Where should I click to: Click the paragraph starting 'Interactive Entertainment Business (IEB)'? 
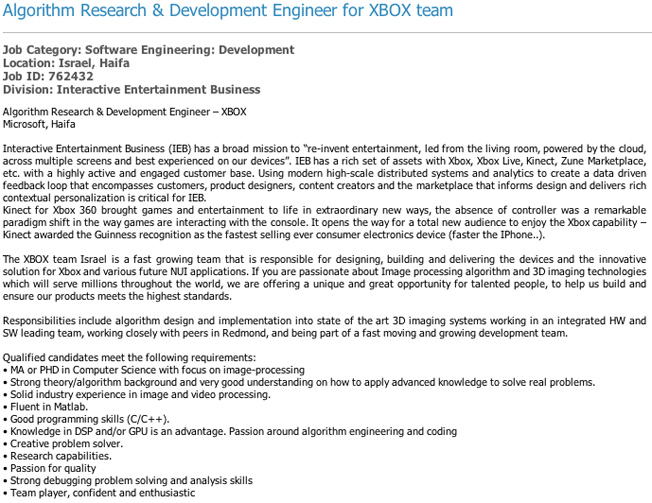point(324,173)
